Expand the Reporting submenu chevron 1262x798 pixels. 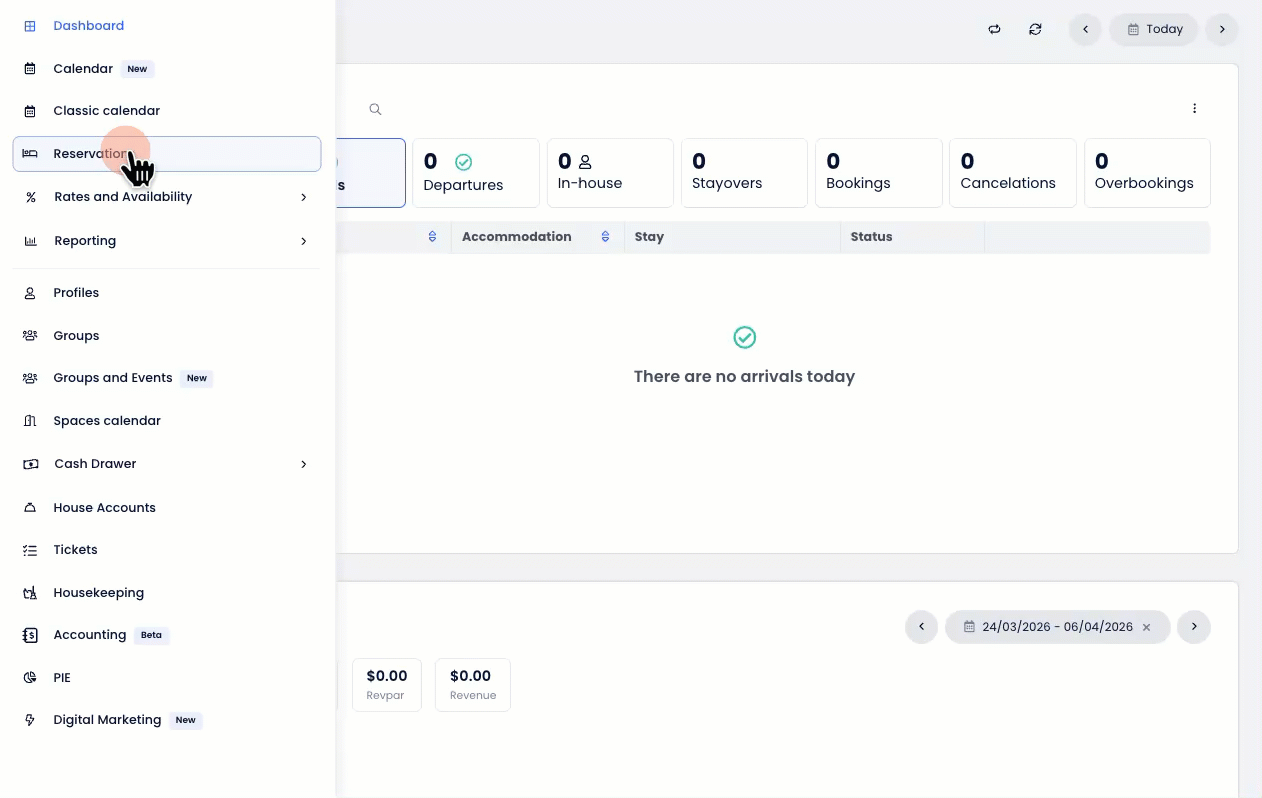[303, 241]
